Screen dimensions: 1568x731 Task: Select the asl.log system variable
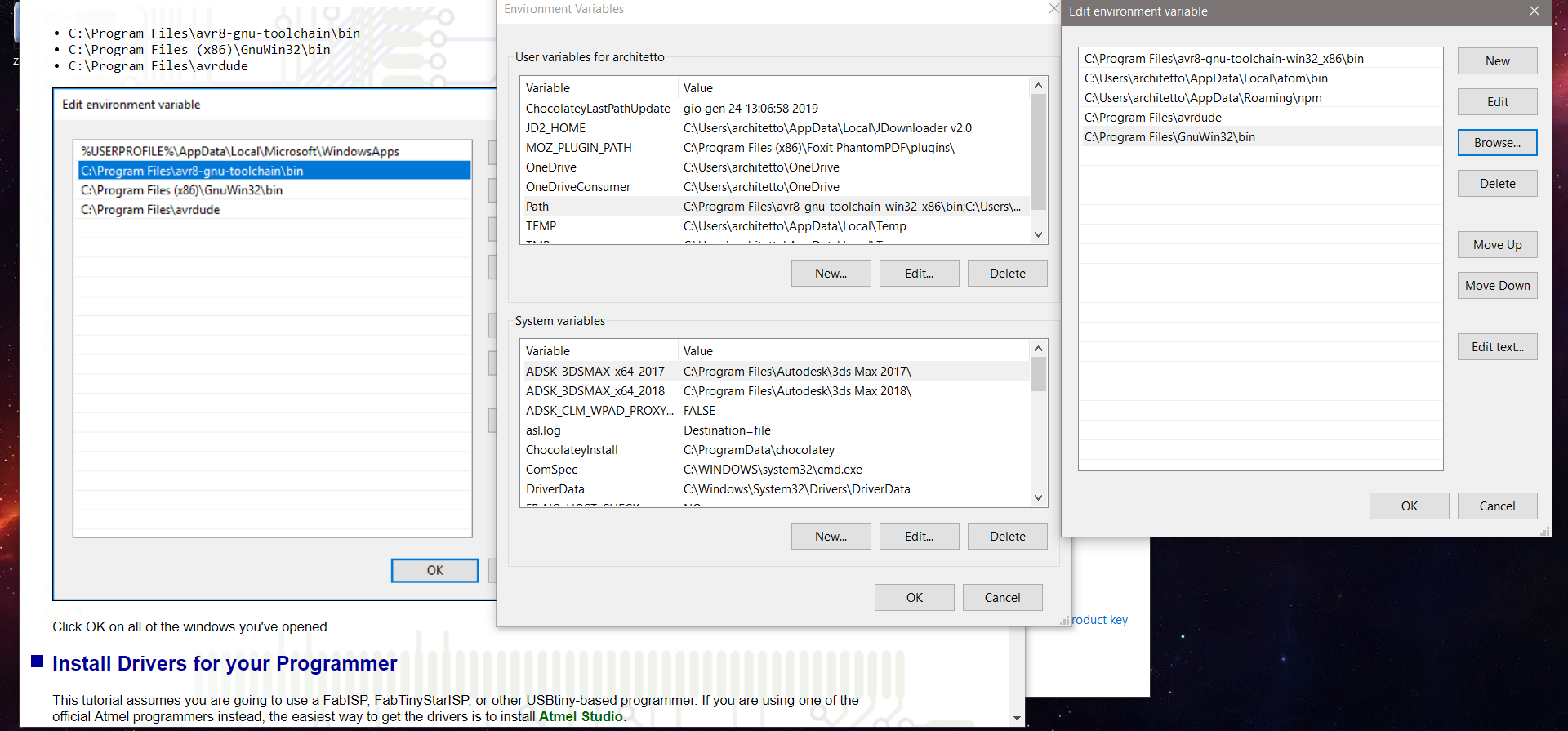[775, 430]
